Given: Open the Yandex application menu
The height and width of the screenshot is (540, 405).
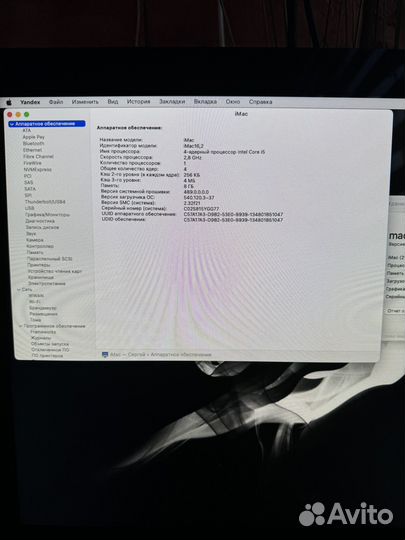Looking at the screenshot, I should [30, 102].
